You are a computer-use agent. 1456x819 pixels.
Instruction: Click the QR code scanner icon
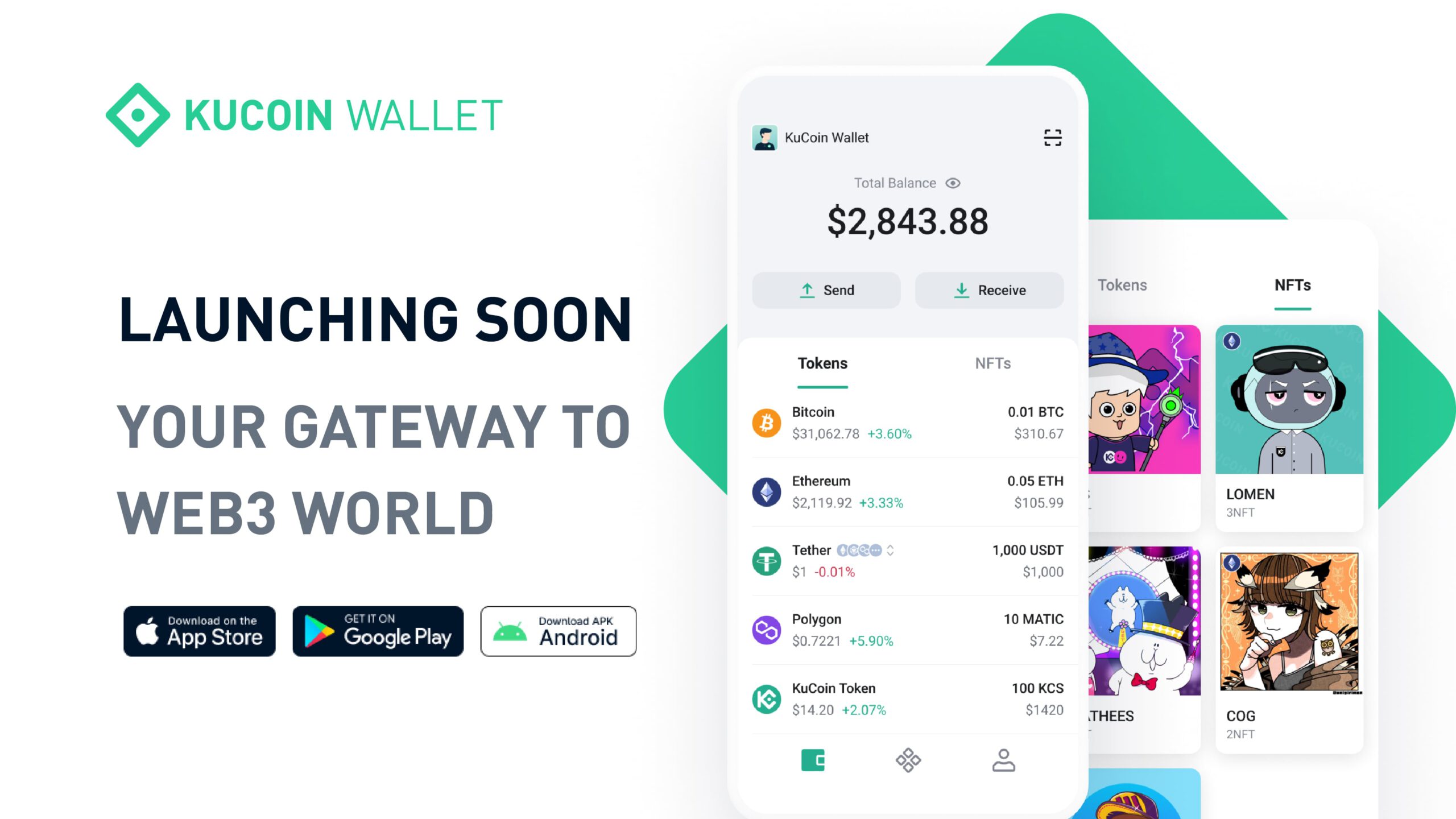[1052, 138]
